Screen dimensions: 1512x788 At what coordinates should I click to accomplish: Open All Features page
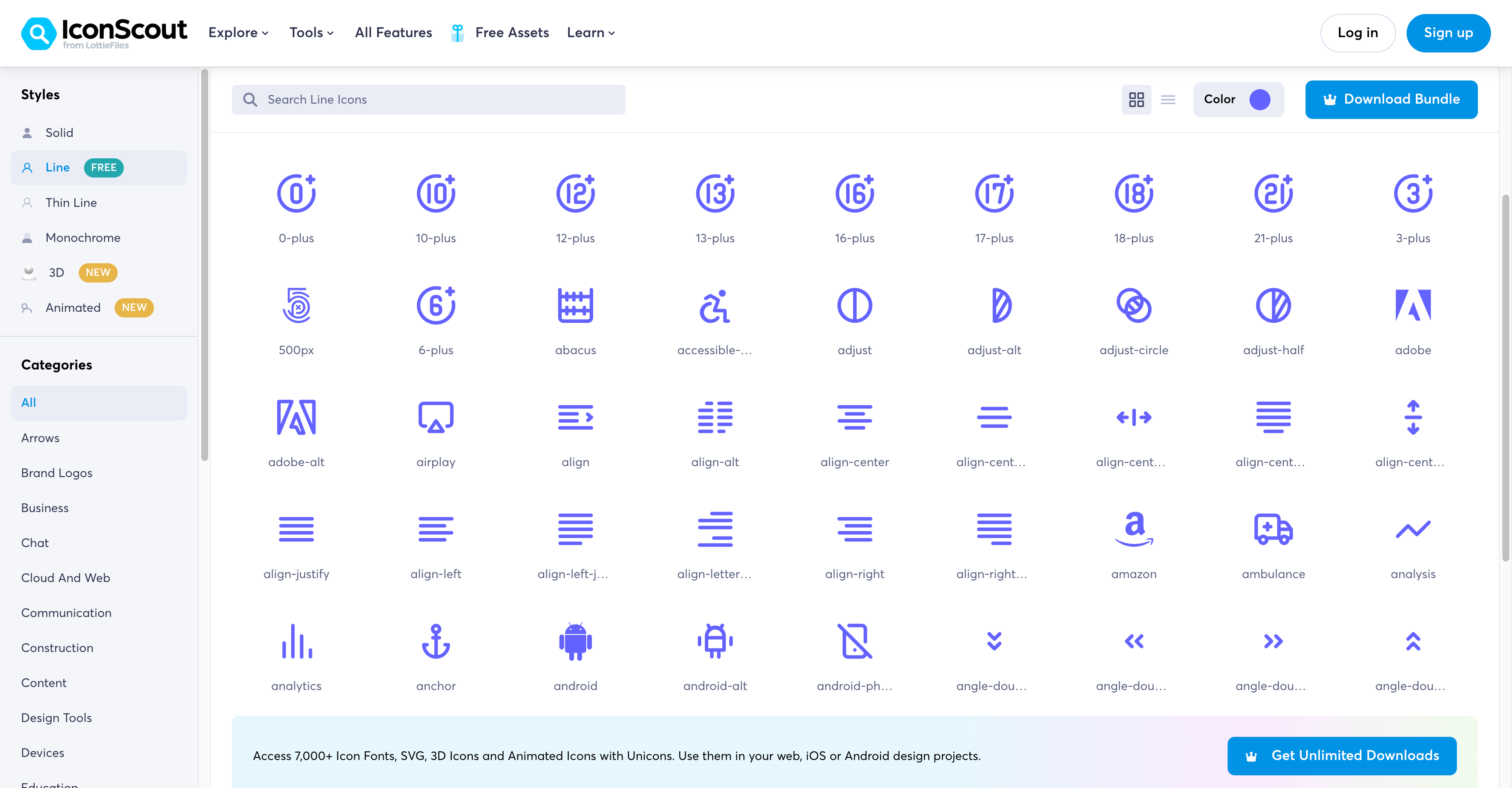coord(393,33)
